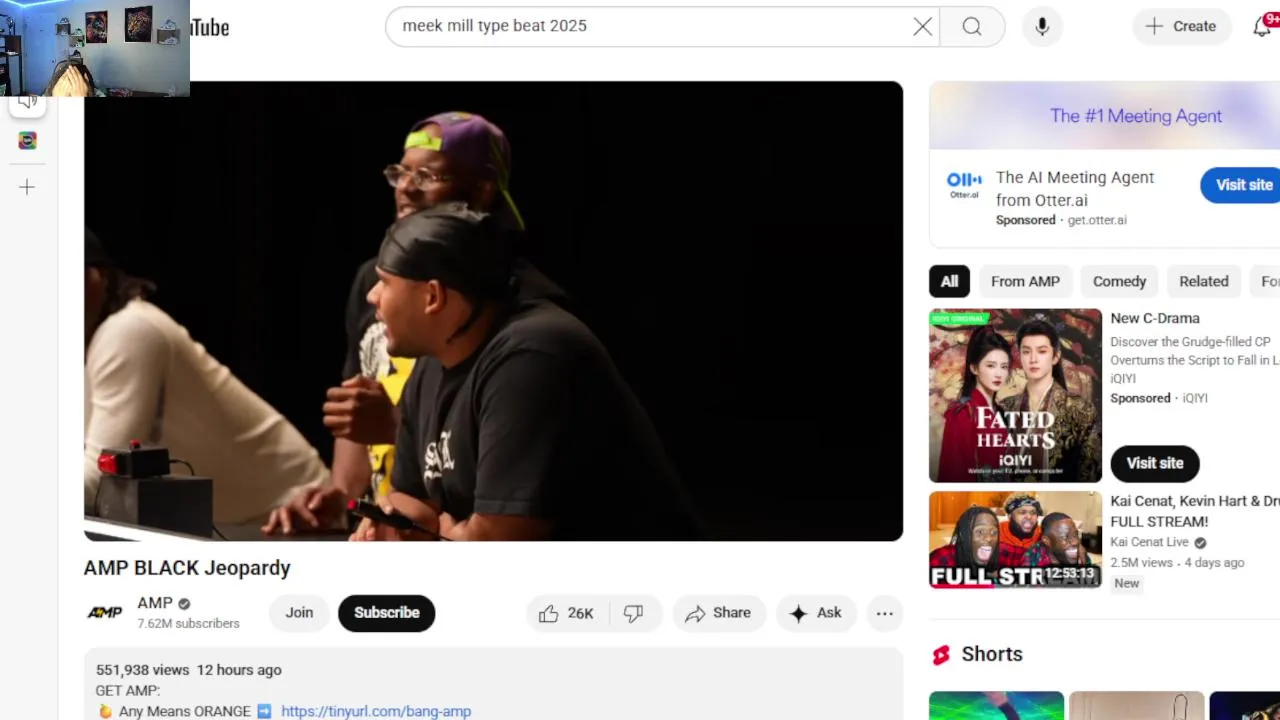Open the get.otter.ai sponsored link
Image resolution: width=1280 pixels, height=720 pixels.
coord(1097,220)
